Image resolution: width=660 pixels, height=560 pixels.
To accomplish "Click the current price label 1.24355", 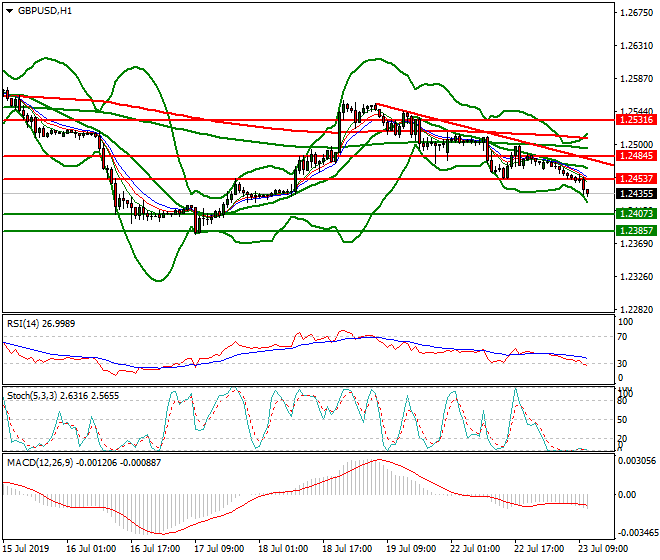I will pyautogui.click(x=636, y=194).
